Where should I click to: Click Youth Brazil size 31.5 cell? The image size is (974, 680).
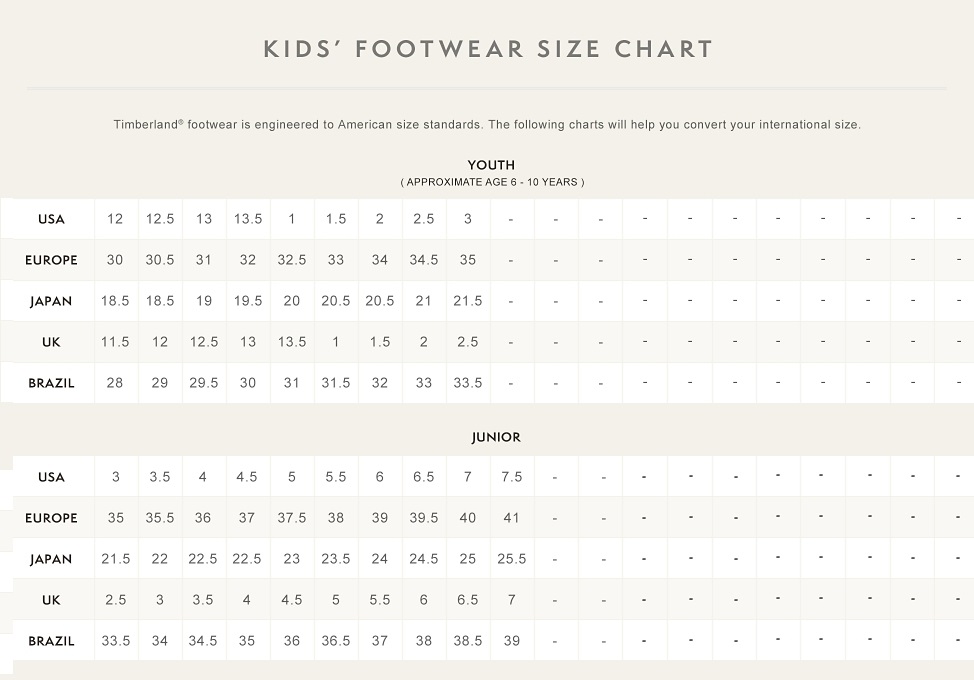coord(336,383)
